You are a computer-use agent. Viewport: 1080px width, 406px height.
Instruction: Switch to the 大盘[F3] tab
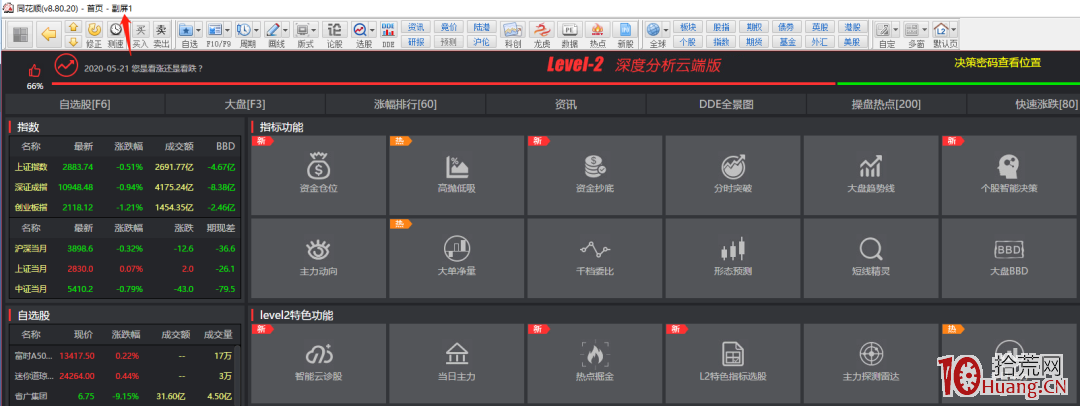tap(245, 105)
